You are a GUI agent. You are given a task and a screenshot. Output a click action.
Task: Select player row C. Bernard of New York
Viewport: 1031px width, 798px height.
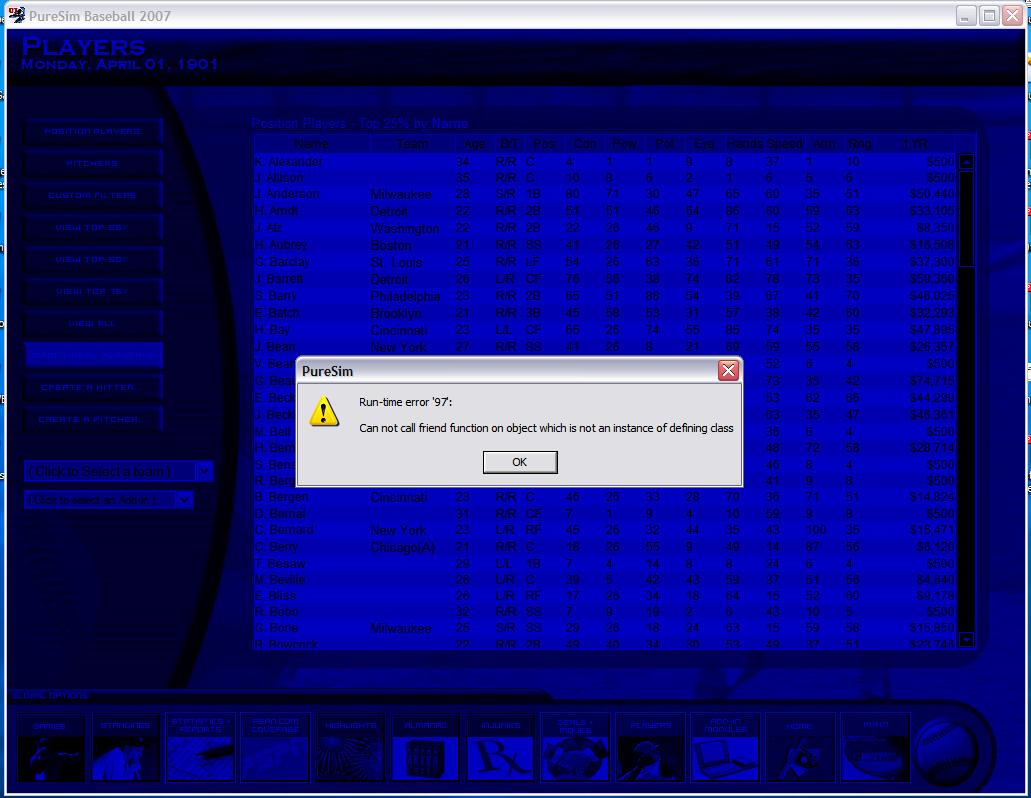[605, 530]
